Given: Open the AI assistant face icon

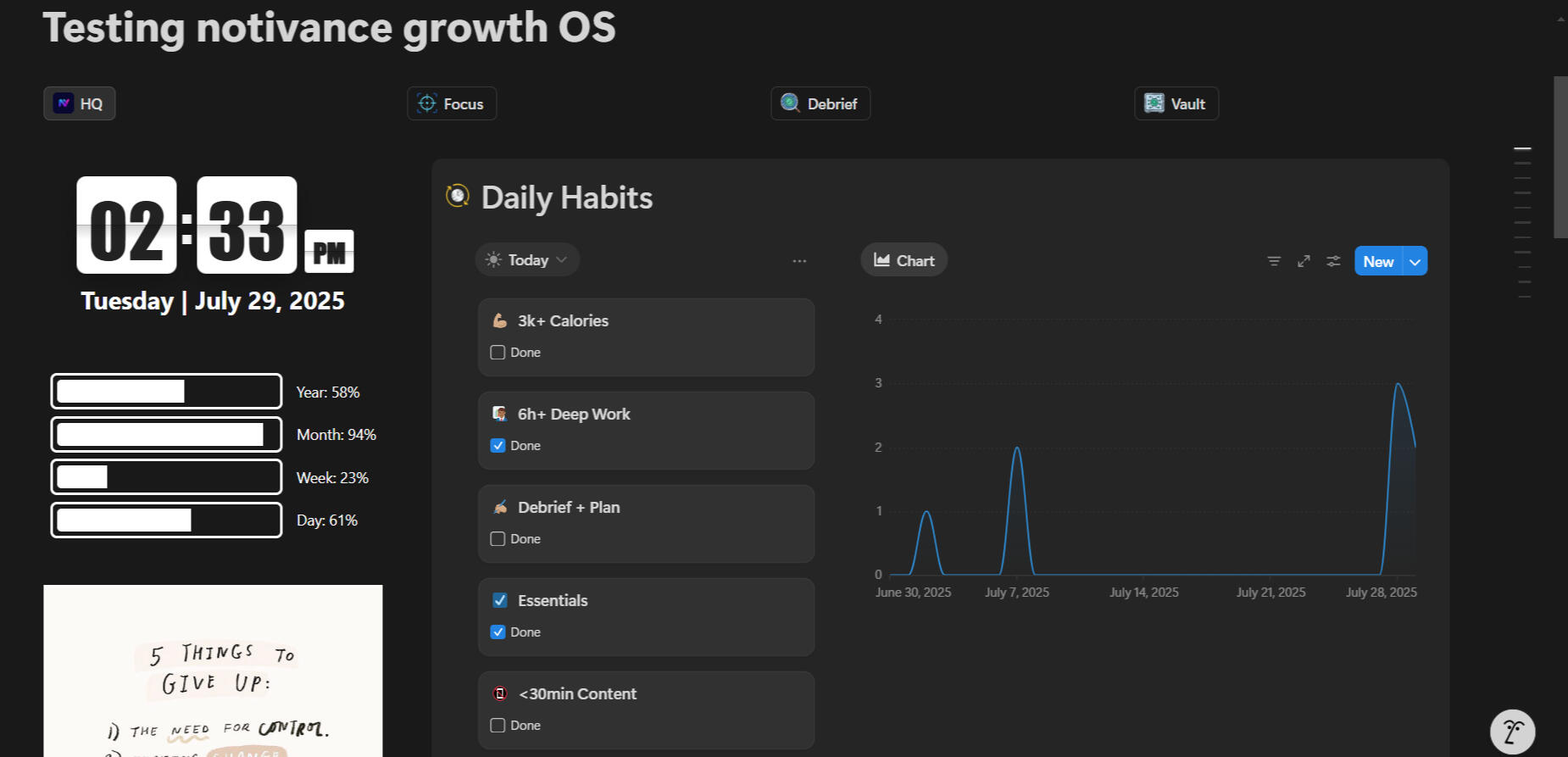Looking at the screenshot, I should (1512, 731).
